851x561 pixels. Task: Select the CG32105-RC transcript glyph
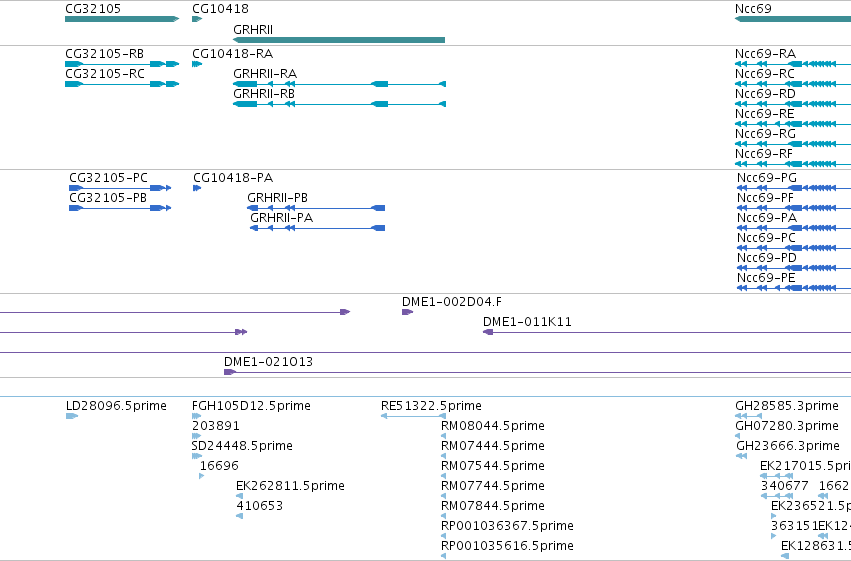click(122, 84)
